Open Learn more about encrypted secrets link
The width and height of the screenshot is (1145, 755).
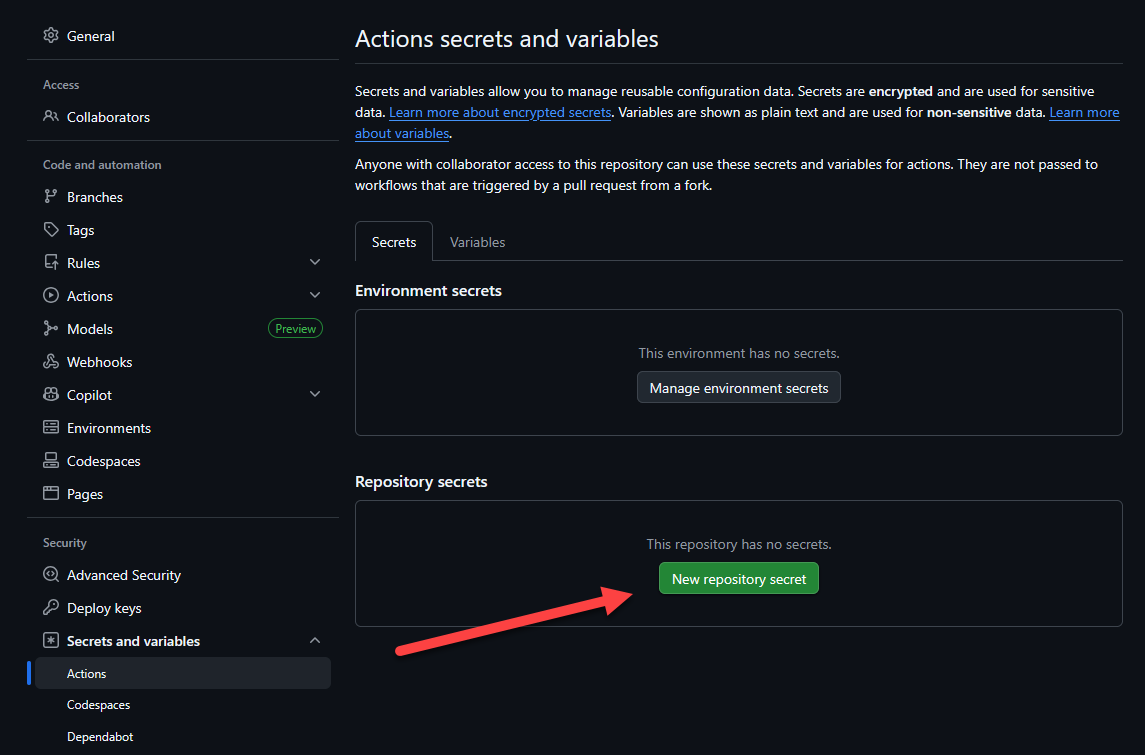click(x=500, y=113)
